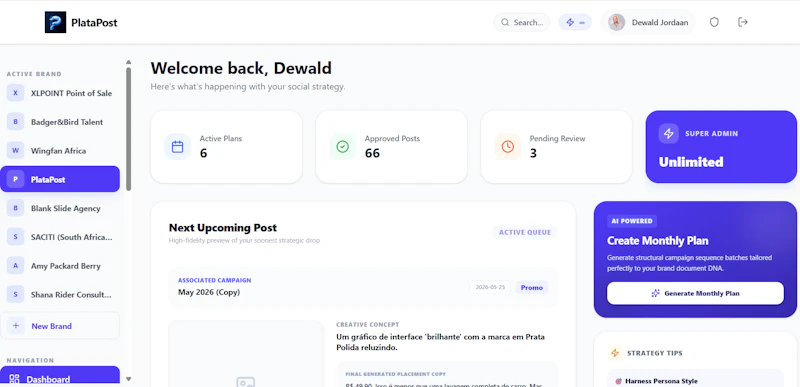Viewport: 800px width, 387px height.
Task: Click the image placeholder icon in post preview
Action: (246, 382)
